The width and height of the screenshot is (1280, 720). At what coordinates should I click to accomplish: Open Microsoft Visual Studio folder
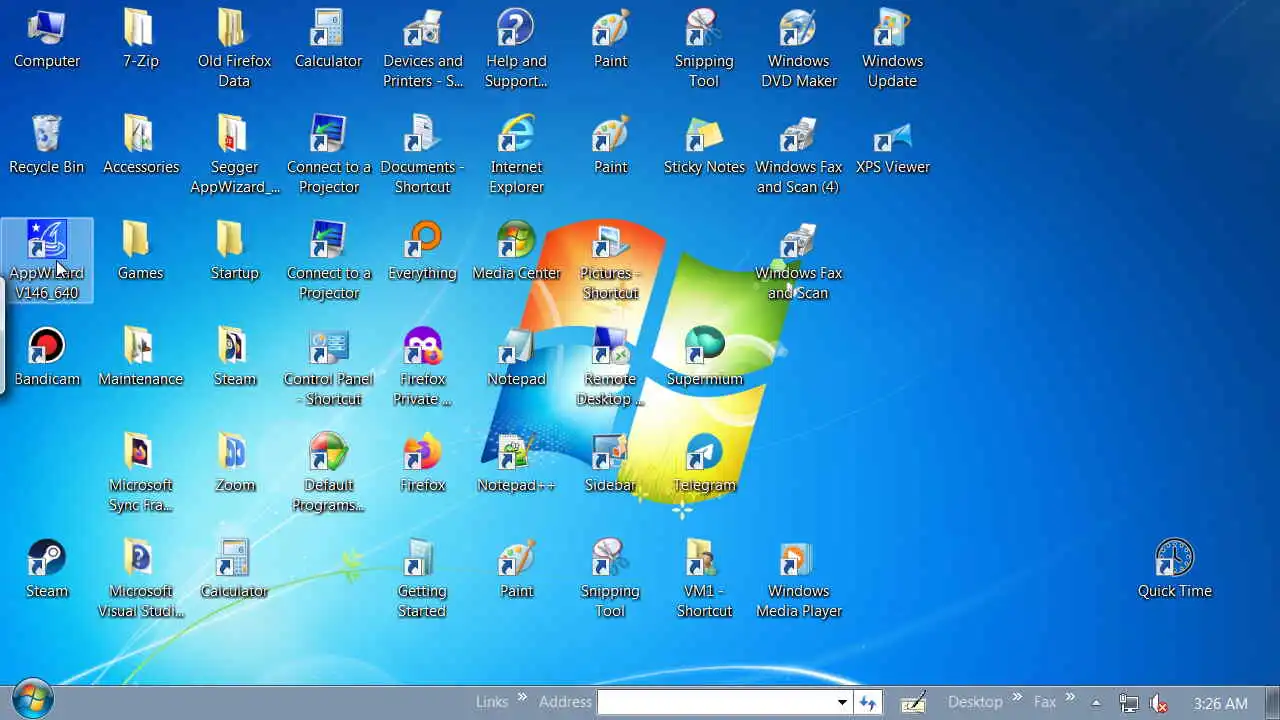tap(141, 580)
